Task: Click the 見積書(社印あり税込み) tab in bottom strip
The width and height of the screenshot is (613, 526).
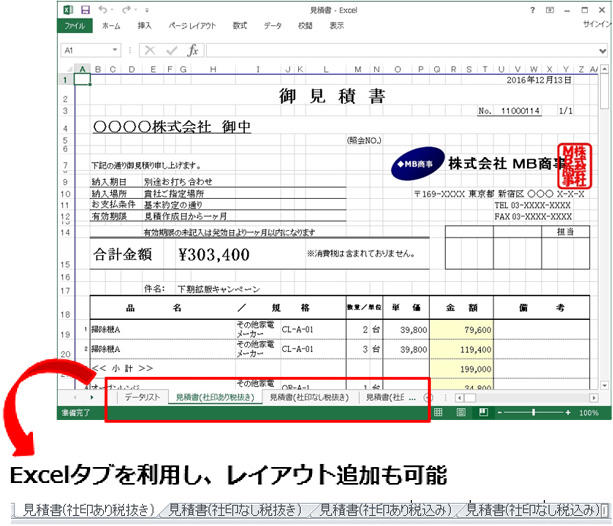Action: 385,510
